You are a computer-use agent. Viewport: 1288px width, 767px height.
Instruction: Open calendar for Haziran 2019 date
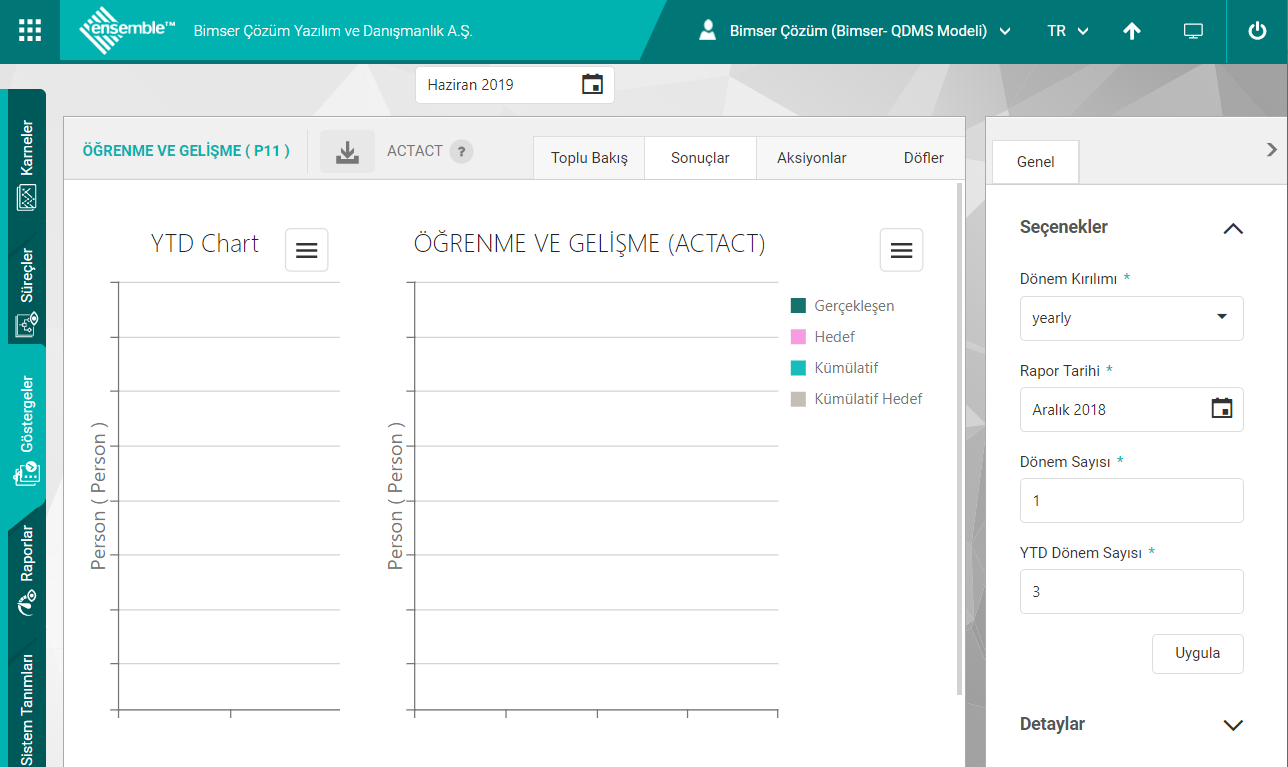[x=592, y=85]
